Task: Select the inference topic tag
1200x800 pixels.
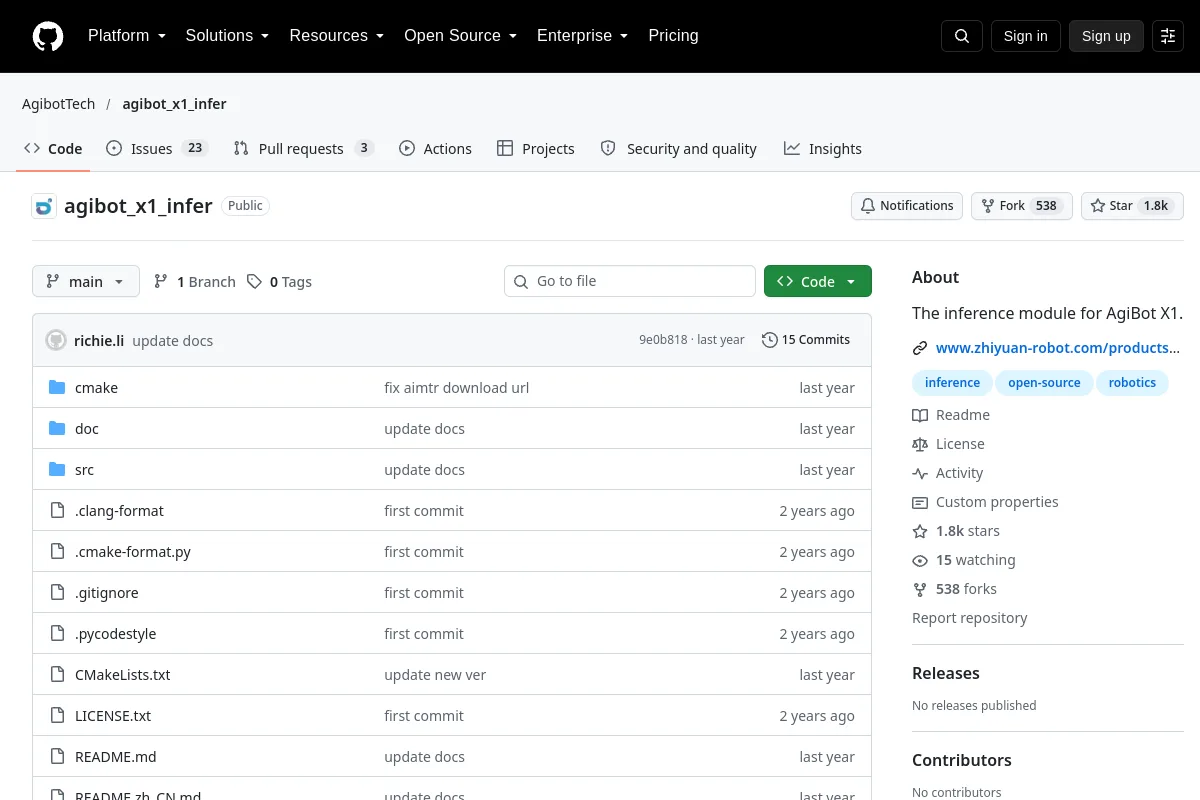Action: [x=952, y=383]
